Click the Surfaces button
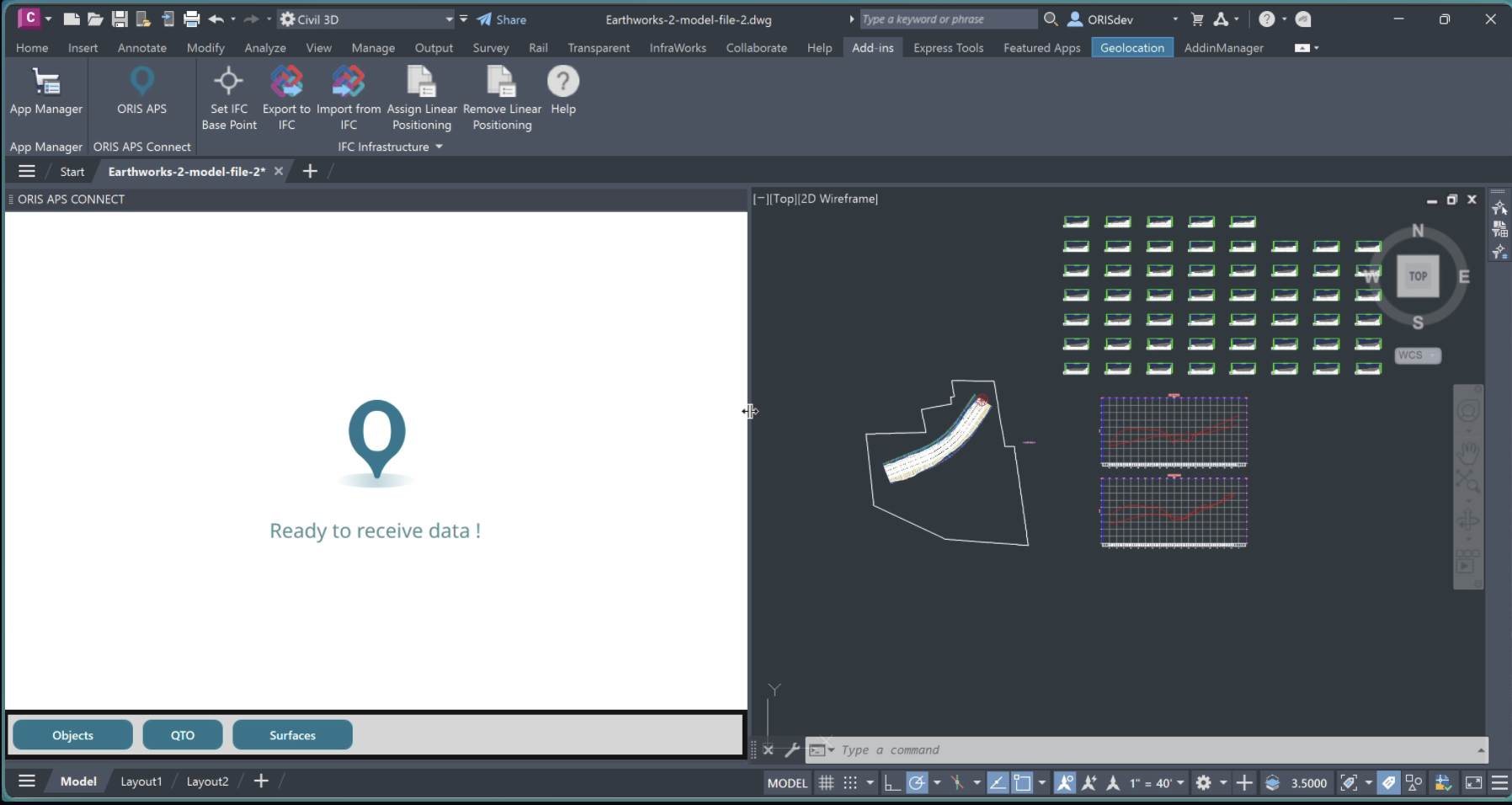Screen dimensions: 1512x805 point(292,735)
